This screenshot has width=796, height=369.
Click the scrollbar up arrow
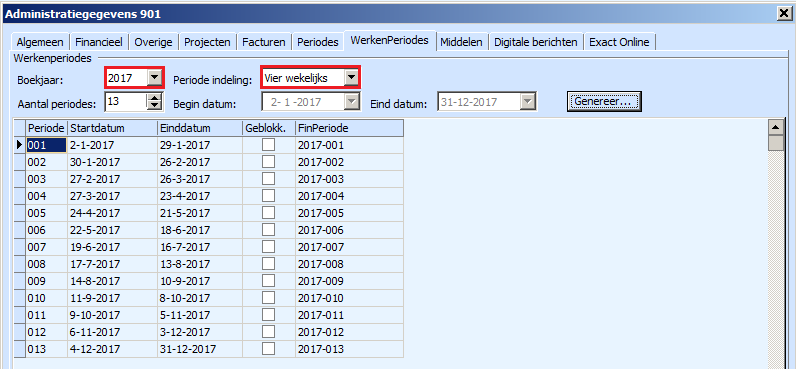point(777,127)
